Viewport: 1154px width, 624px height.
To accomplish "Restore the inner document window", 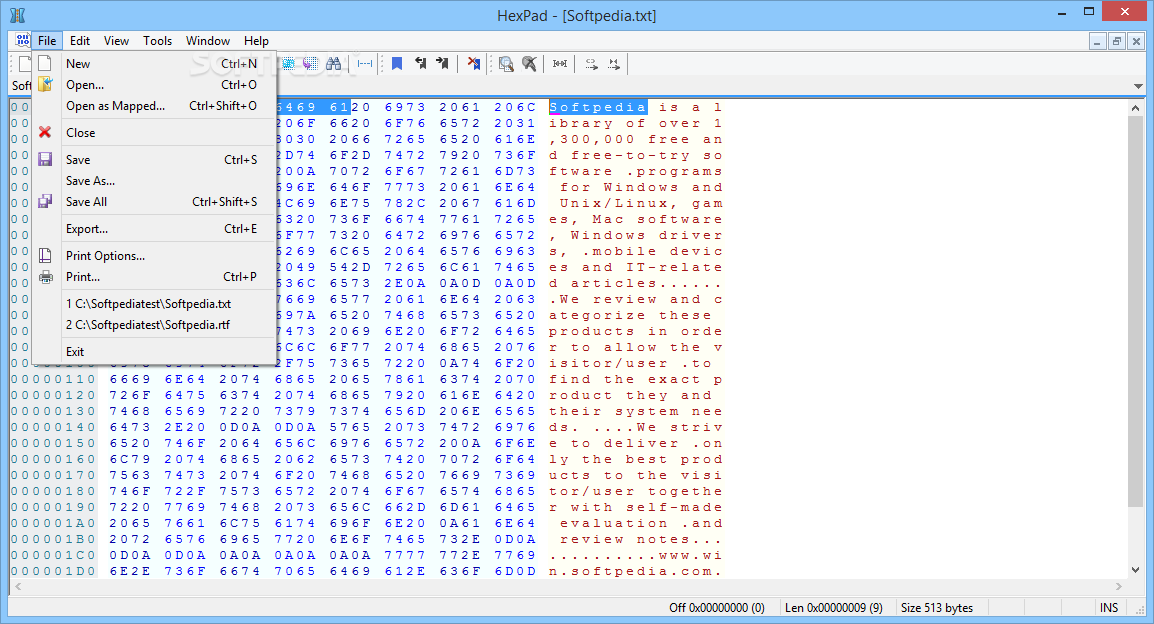I will [x=1116, y=41].
